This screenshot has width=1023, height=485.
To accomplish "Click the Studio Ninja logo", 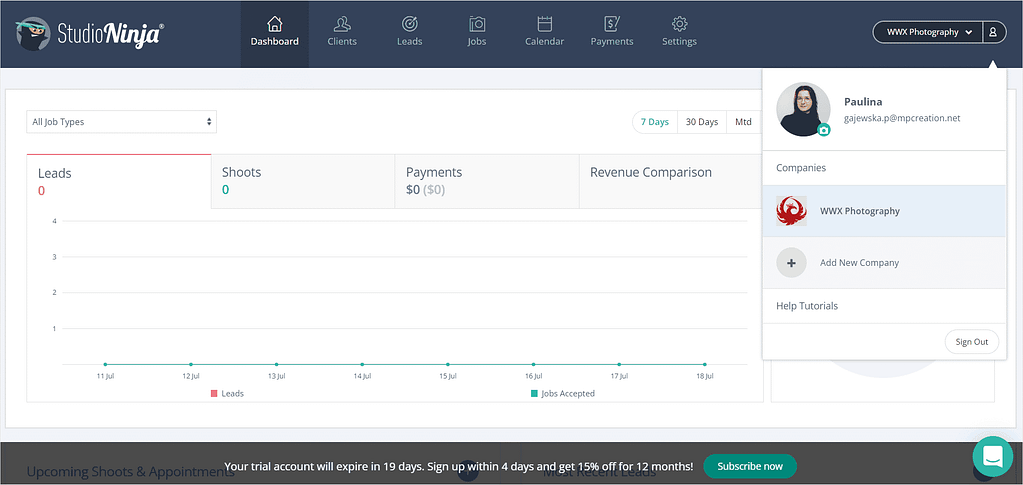I will pyautogui.click(x=90, y=33).
